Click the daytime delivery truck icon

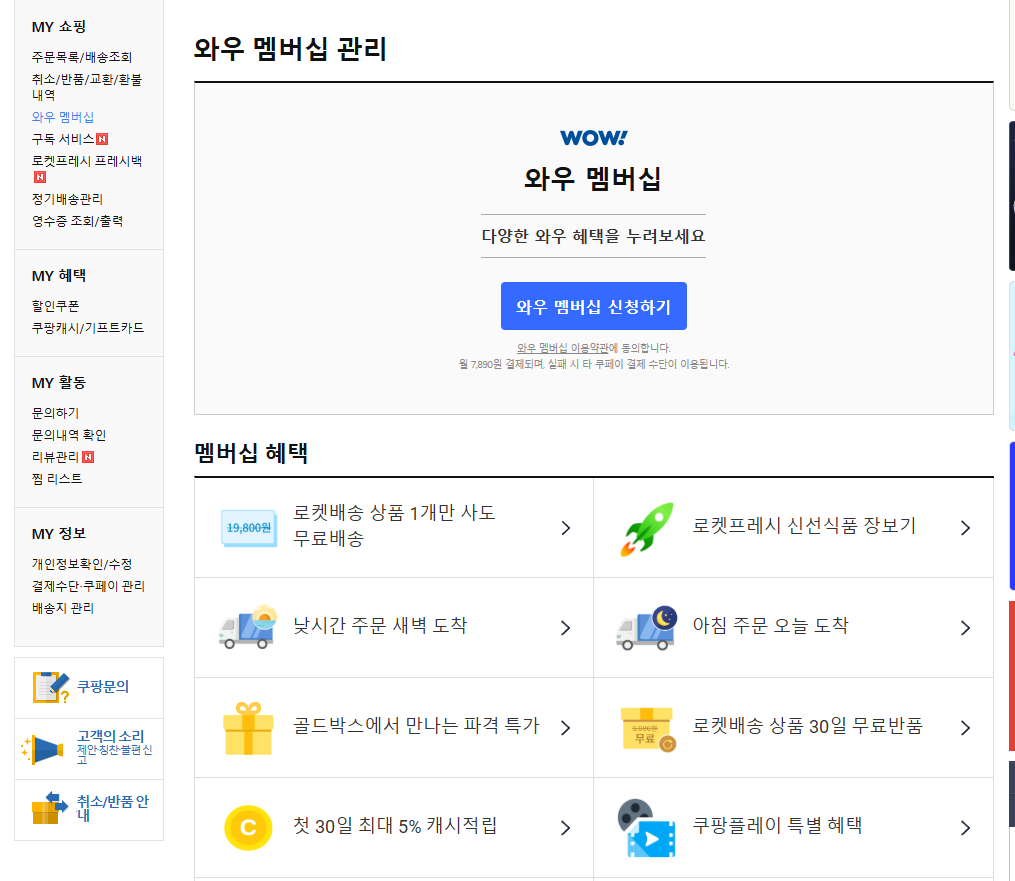click(x=248, y=627)
